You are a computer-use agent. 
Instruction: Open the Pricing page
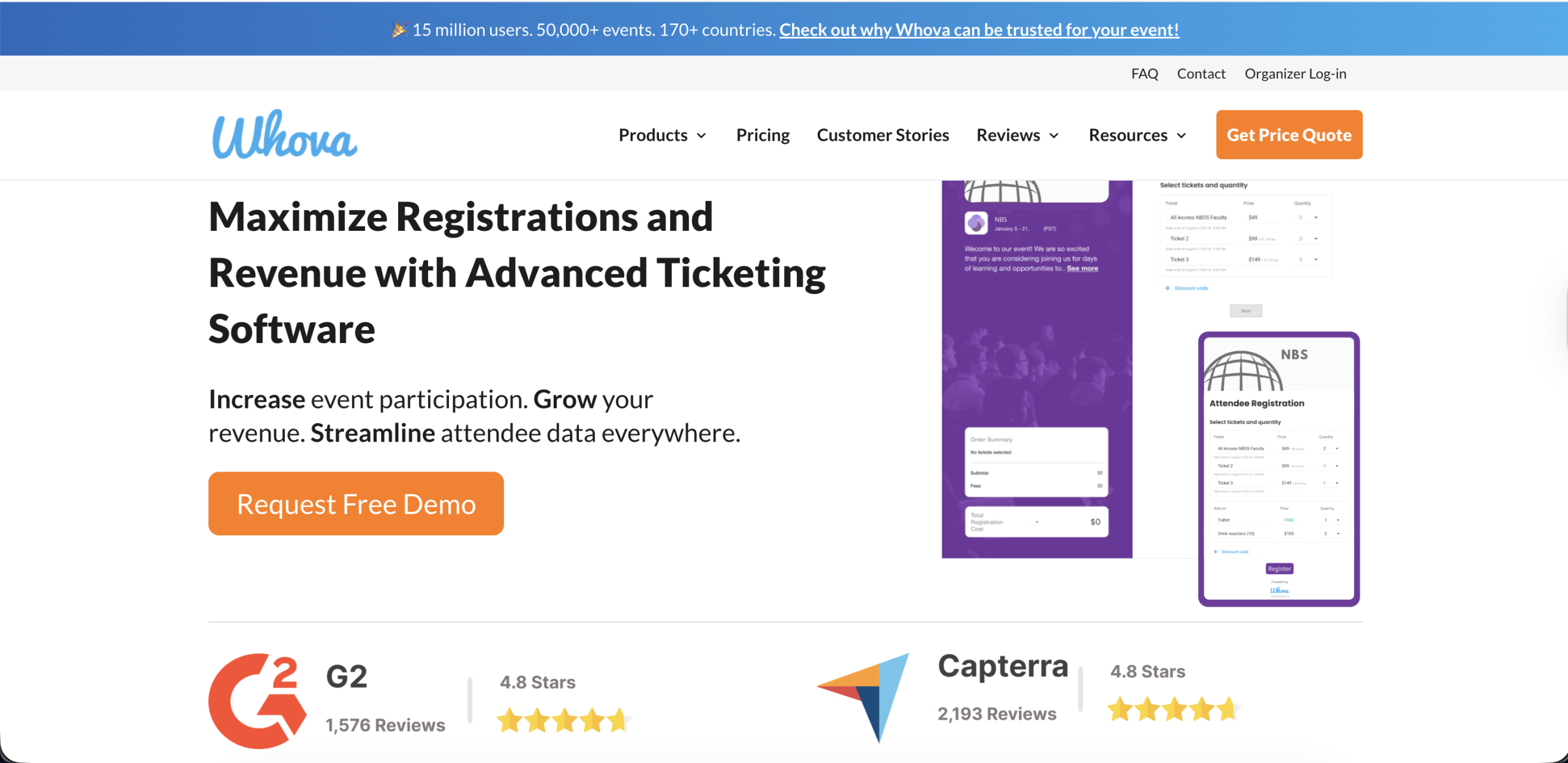763,135
